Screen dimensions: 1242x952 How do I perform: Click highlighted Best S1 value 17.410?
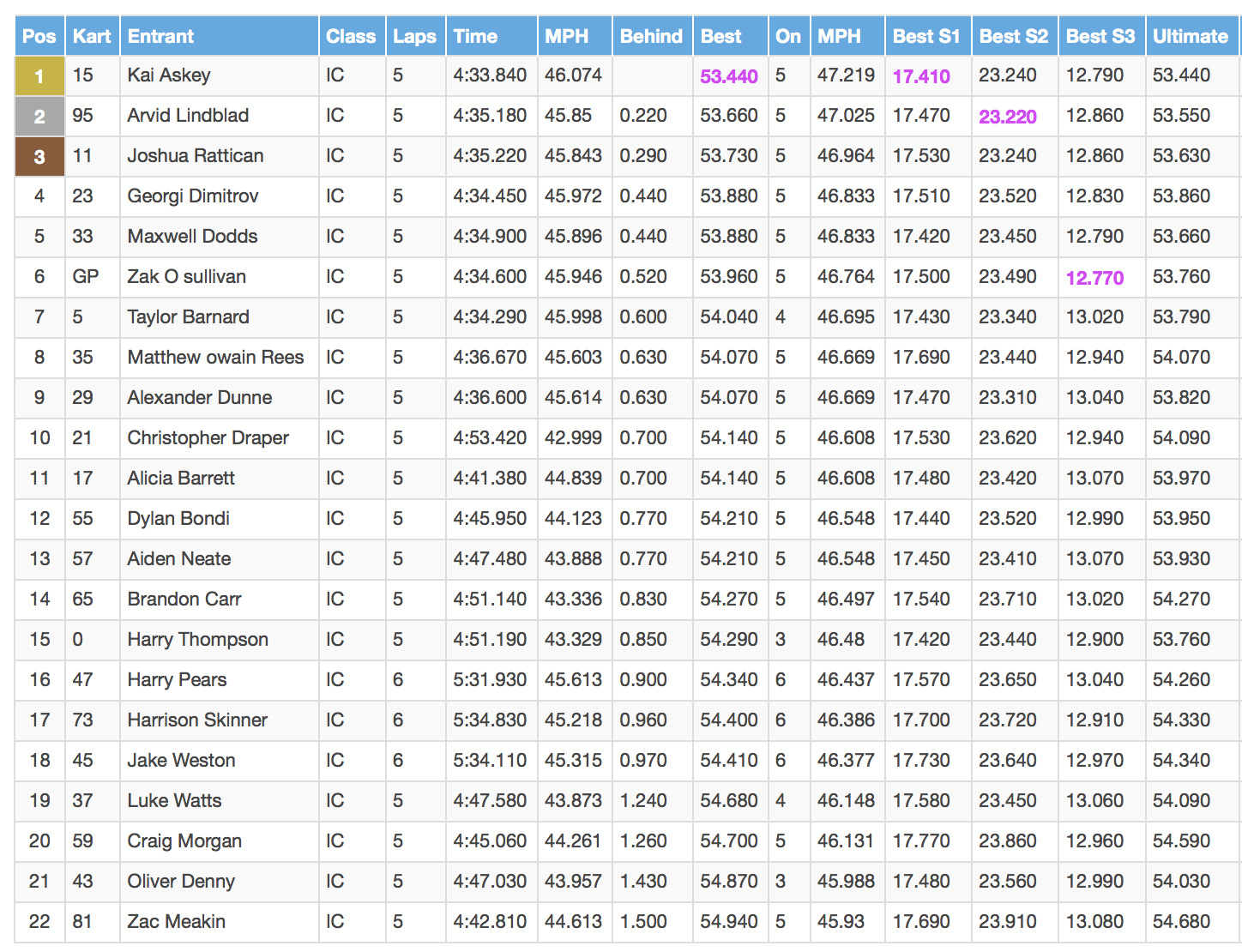(921, 76)
